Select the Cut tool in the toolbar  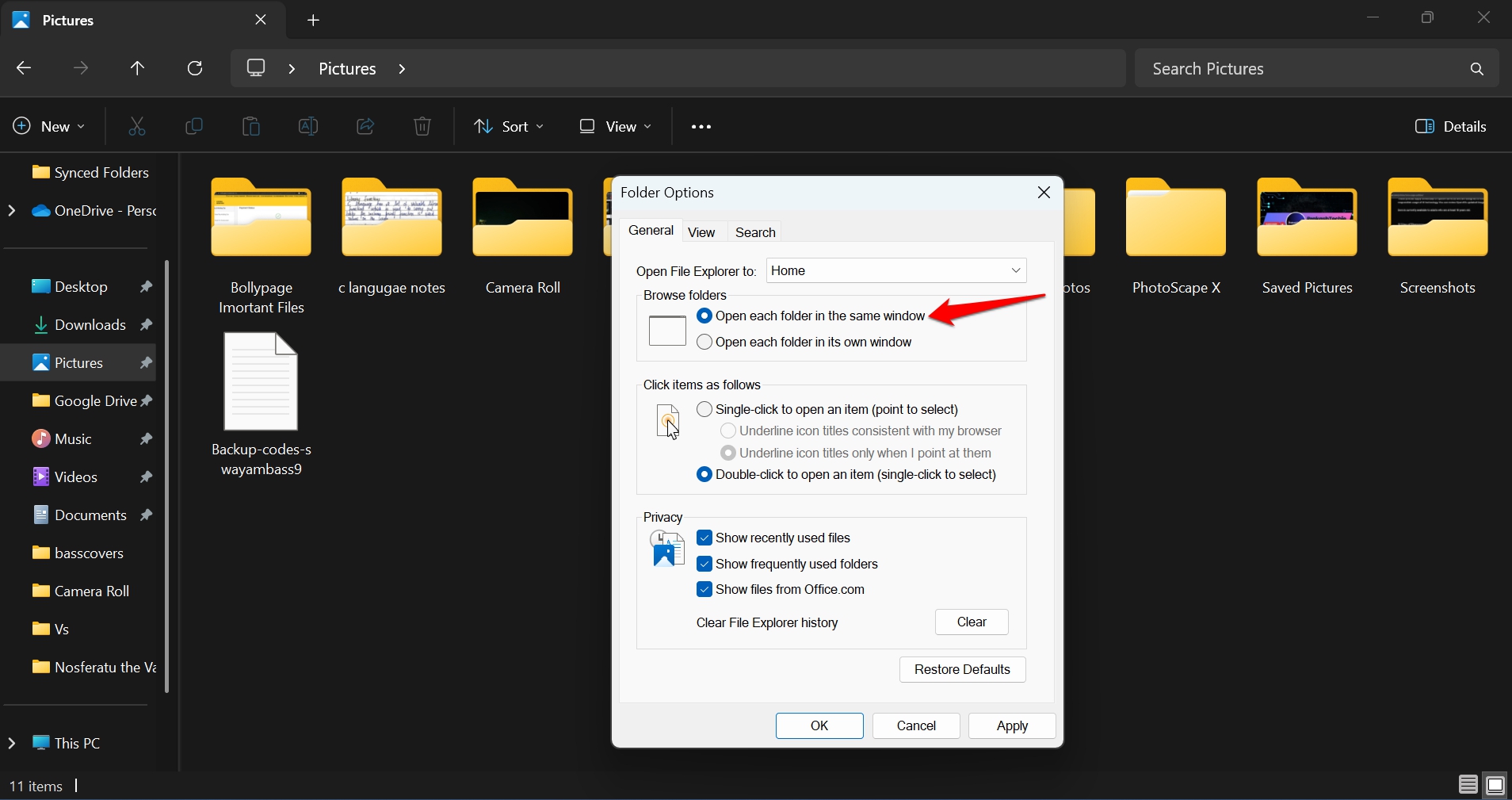tap(136, 127)
